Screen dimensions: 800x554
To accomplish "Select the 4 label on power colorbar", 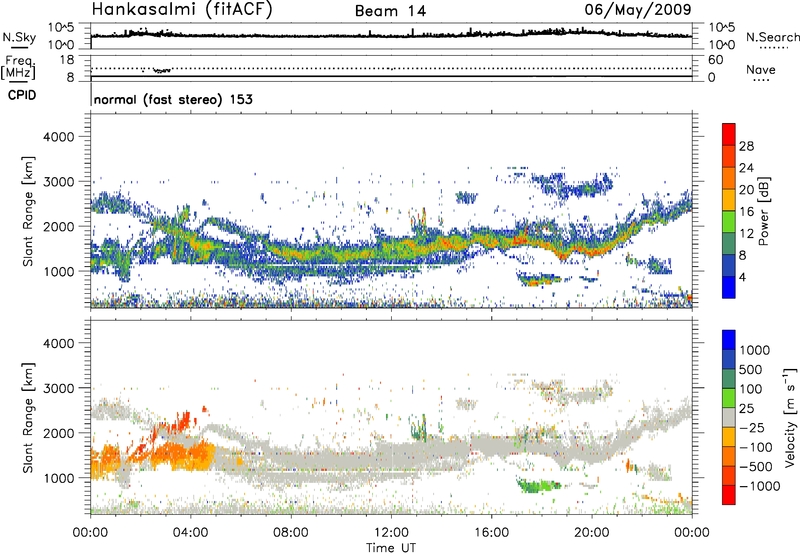I will [x=742, y=278].
